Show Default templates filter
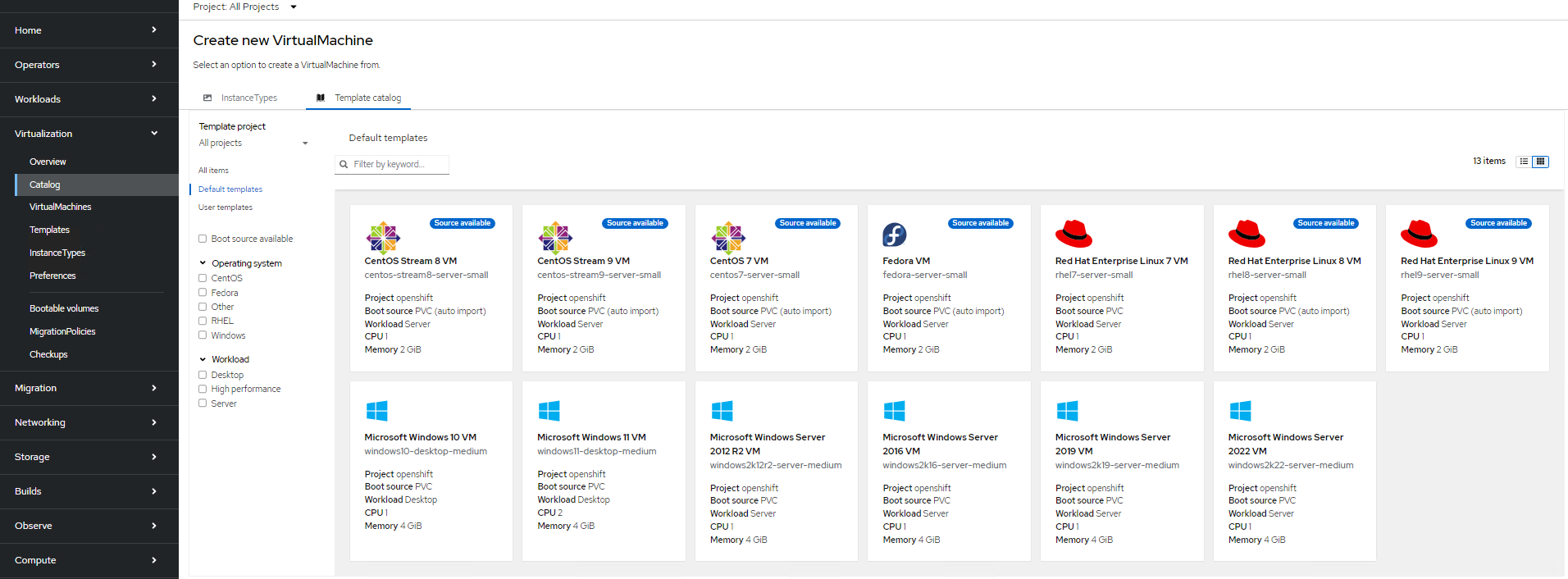1568x579 pixels. pyautogui.click(x=230, y=189)
